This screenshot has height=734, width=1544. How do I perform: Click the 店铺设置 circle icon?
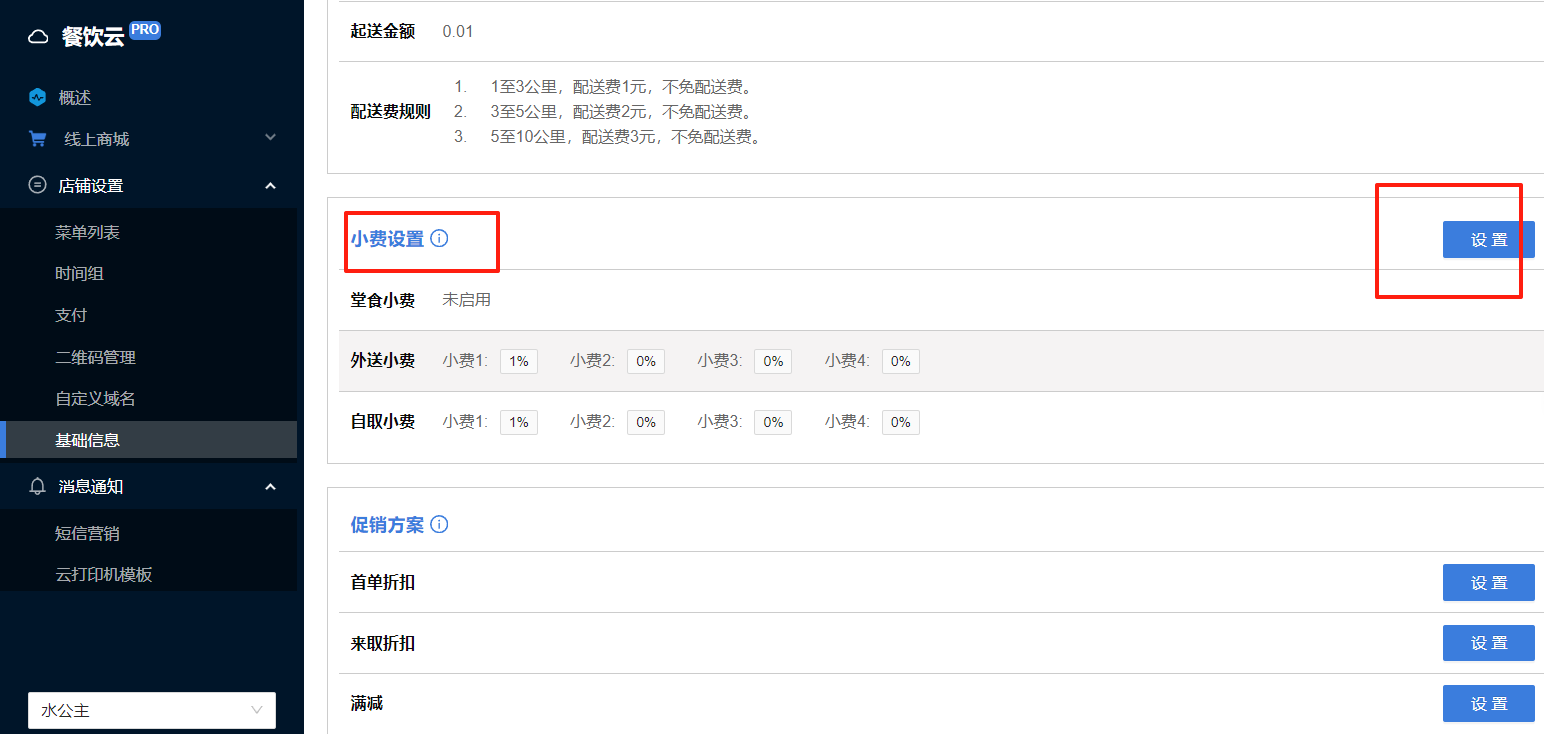pyautogui.click(x=38, y=185)
